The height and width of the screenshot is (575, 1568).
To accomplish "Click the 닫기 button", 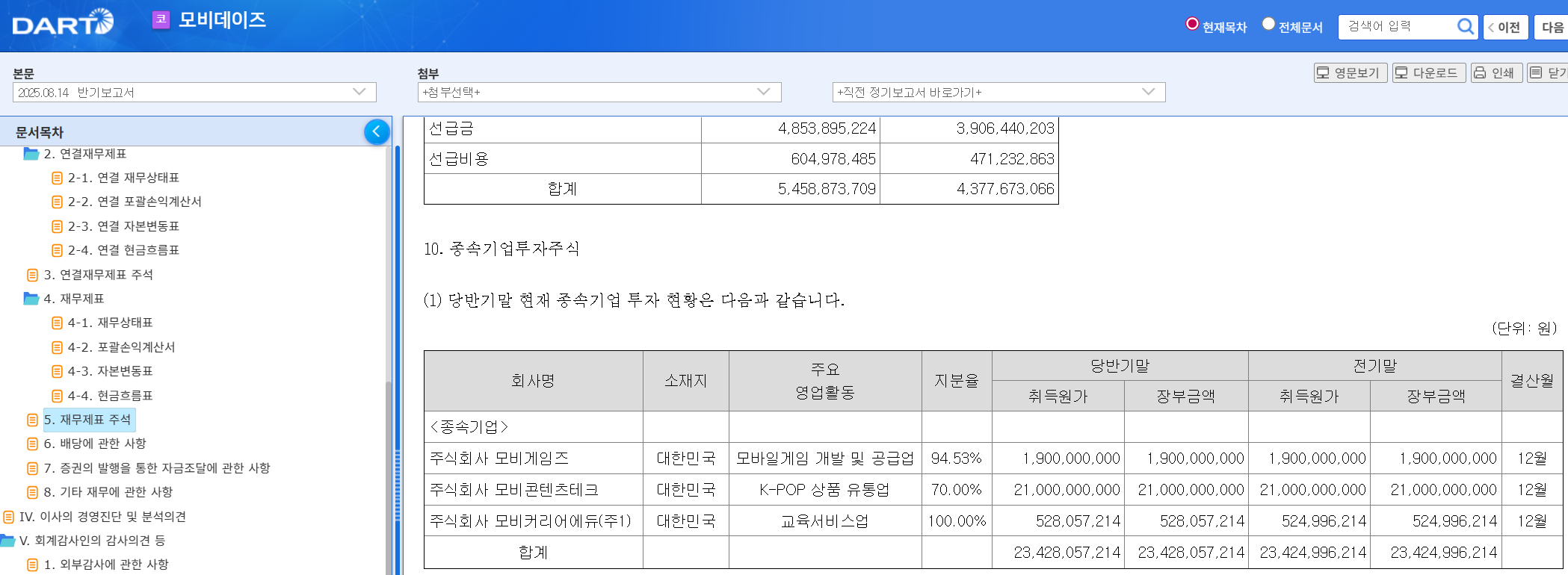I will 1548,72.
